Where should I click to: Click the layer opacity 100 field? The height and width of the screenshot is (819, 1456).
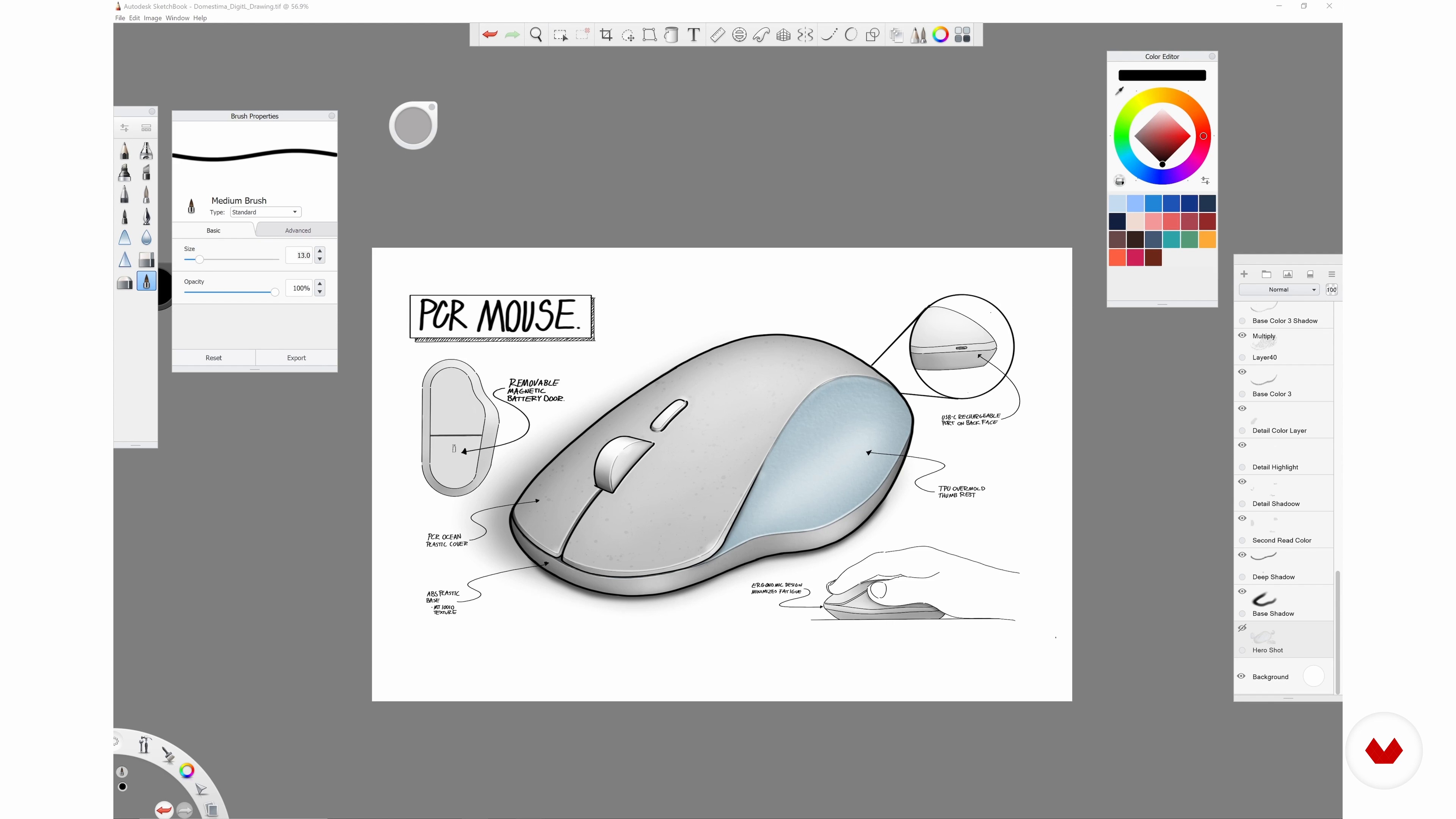coord(1332,289)
